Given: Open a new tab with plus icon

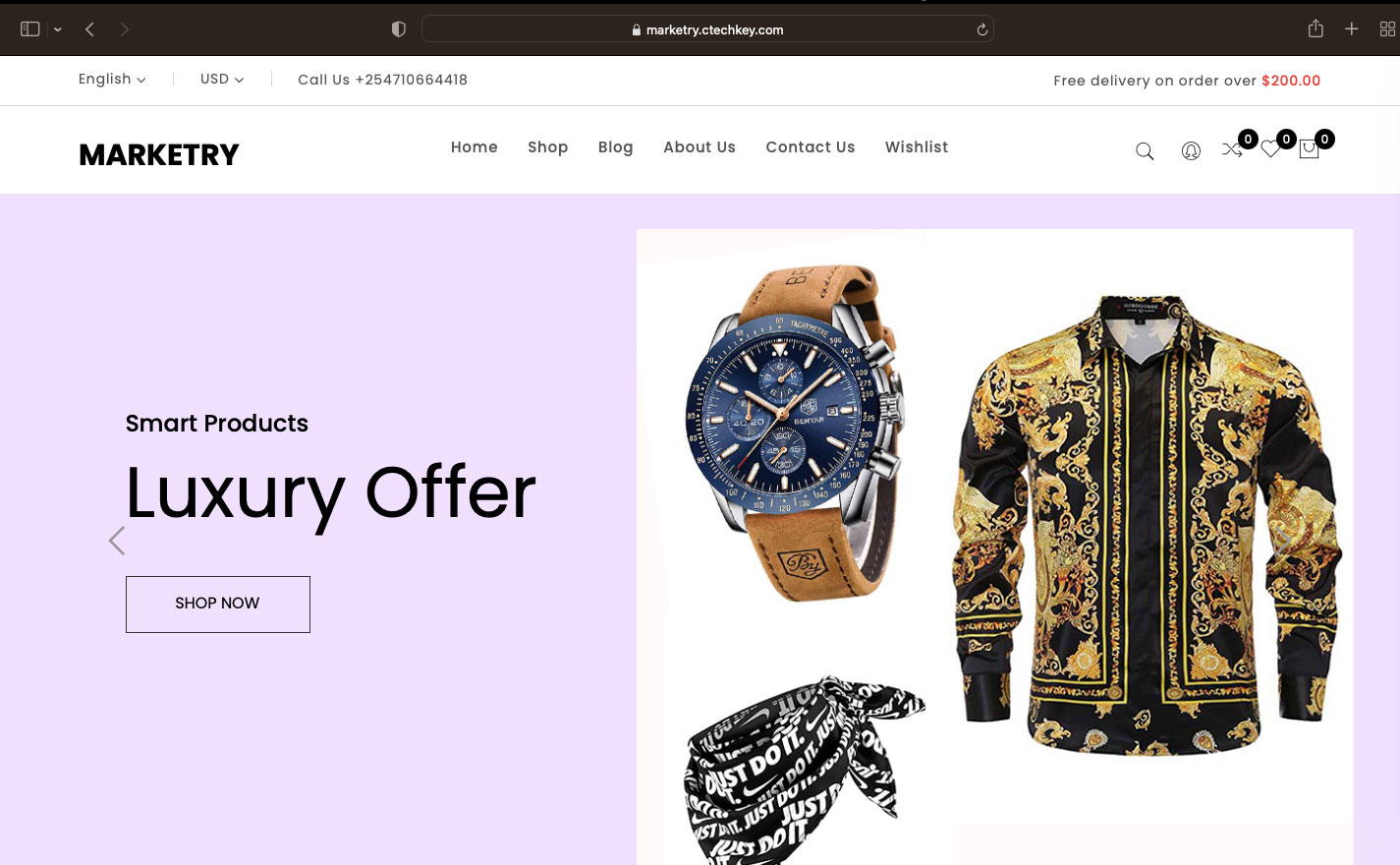Looking at the screenshot, I should (1352, 29).
